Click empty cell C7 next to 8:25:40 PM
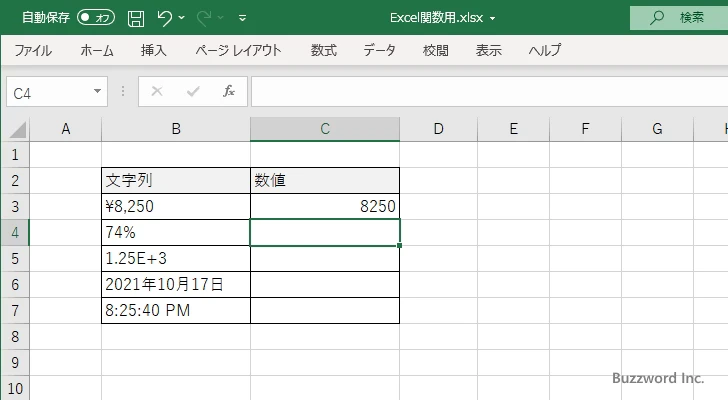This screenshot has height=400, width=728. [325, 310]
